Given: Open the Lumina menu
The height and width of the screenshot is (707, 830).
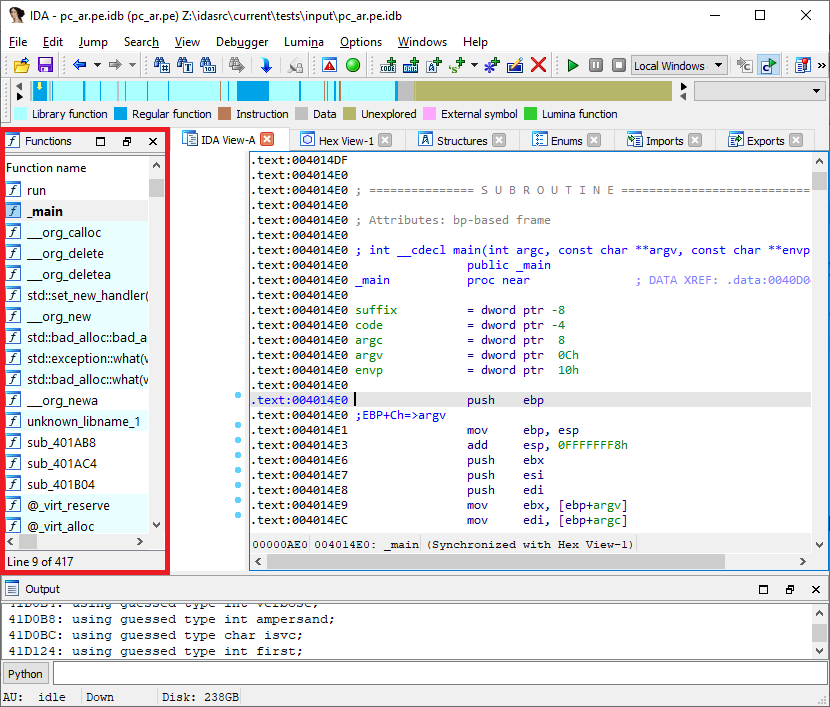Looking at the screenshot, I should tap(304, 42).
